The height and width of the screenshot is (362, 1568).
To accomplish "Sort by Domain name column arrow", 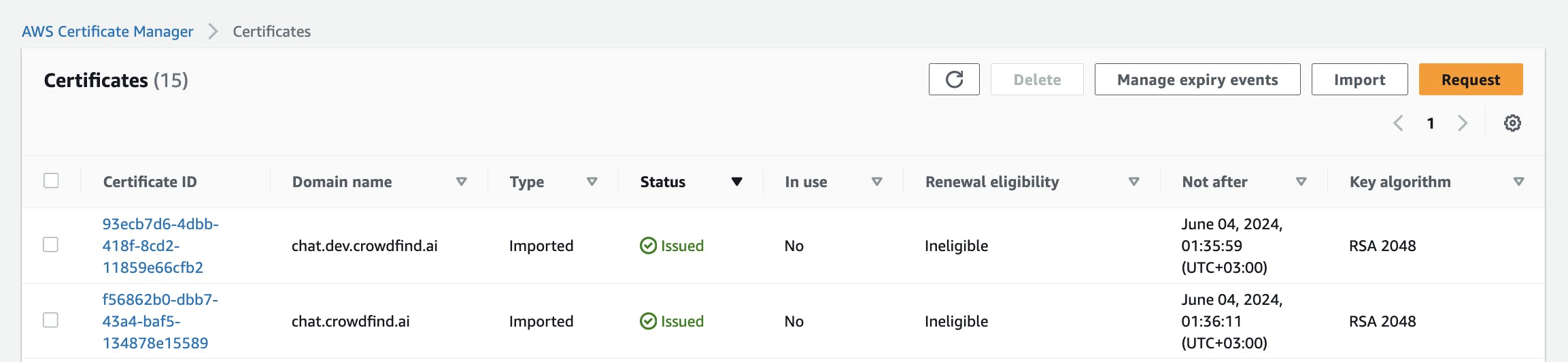I will 461,182.
